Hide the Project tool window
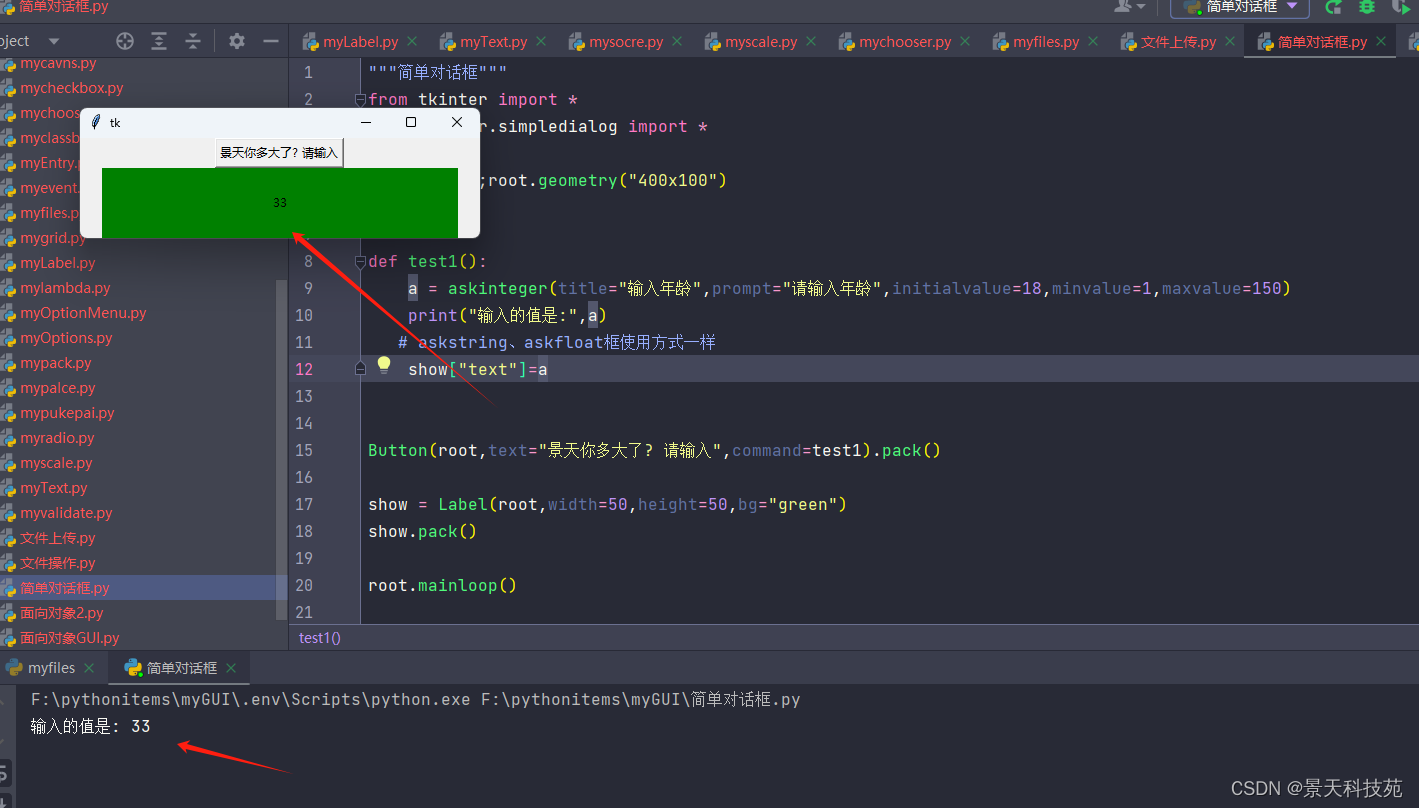The height and width of the screenshot is (808, 1419). [270, 41]
